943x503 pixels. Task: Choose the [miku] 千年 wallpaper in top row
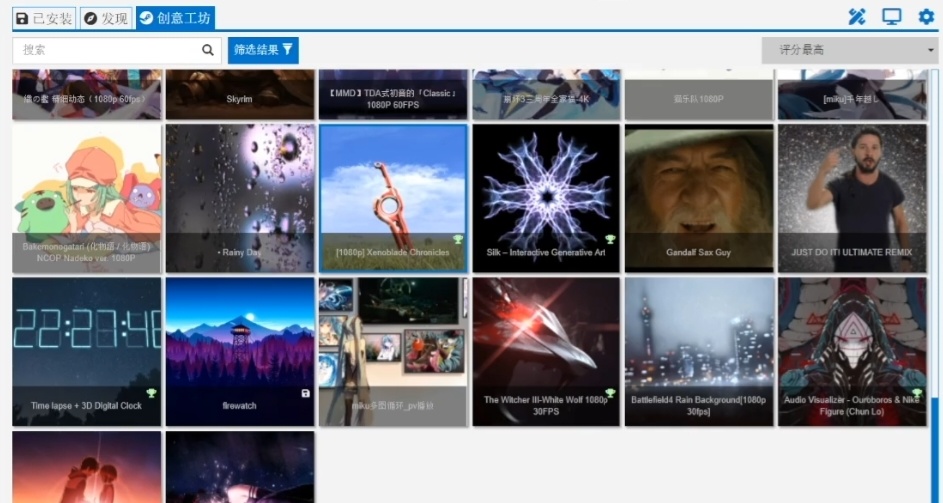click(852, 94)
